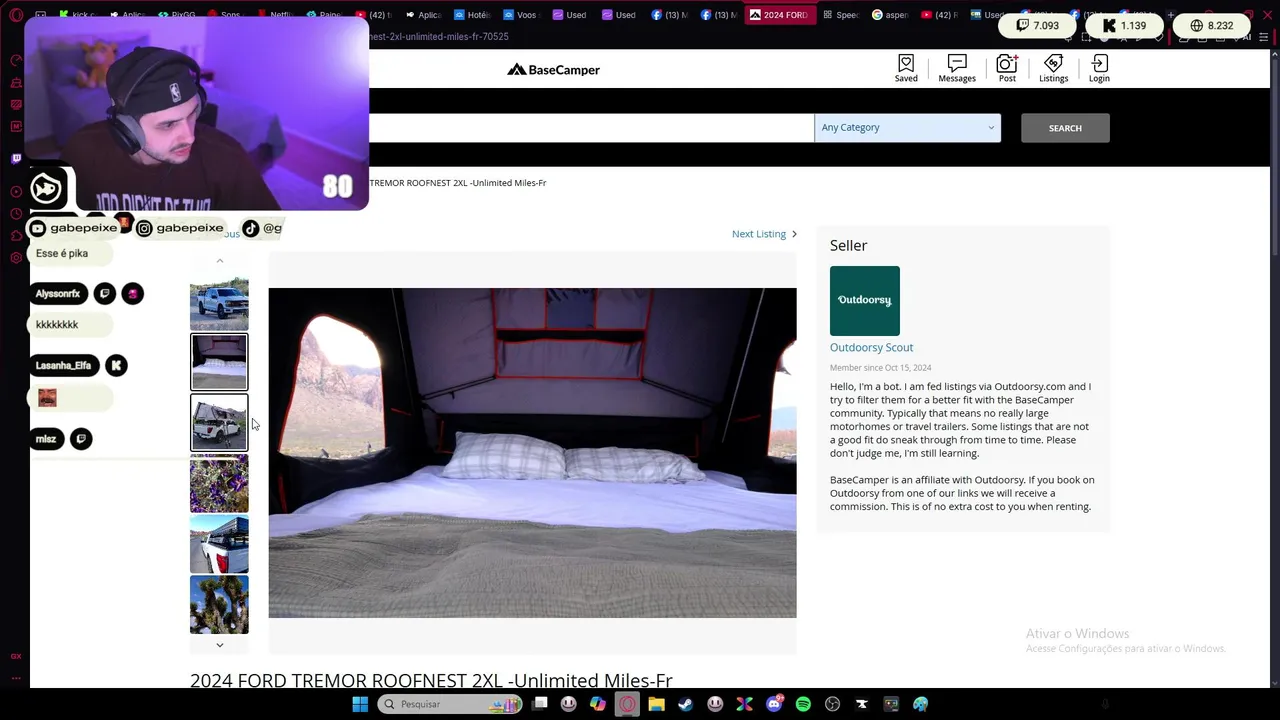Open Discord on the taskbar
Viewport: 1280px width, 720px height.
point(774,704)
